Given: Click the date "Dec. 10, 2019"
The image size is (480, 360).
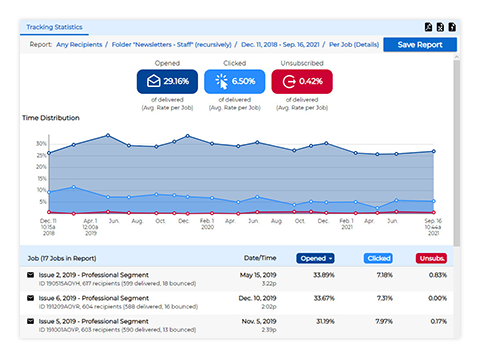Looking at the screenshot, I should tap(257, 298).
